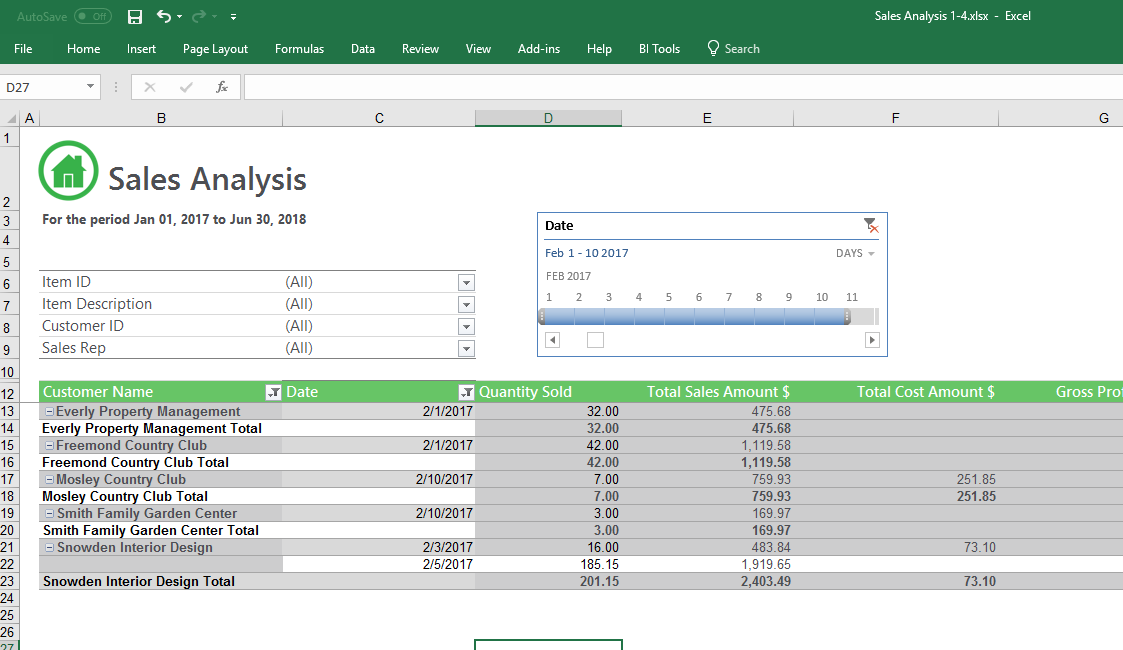Click the Date column filter button

[x=465, y=393]
